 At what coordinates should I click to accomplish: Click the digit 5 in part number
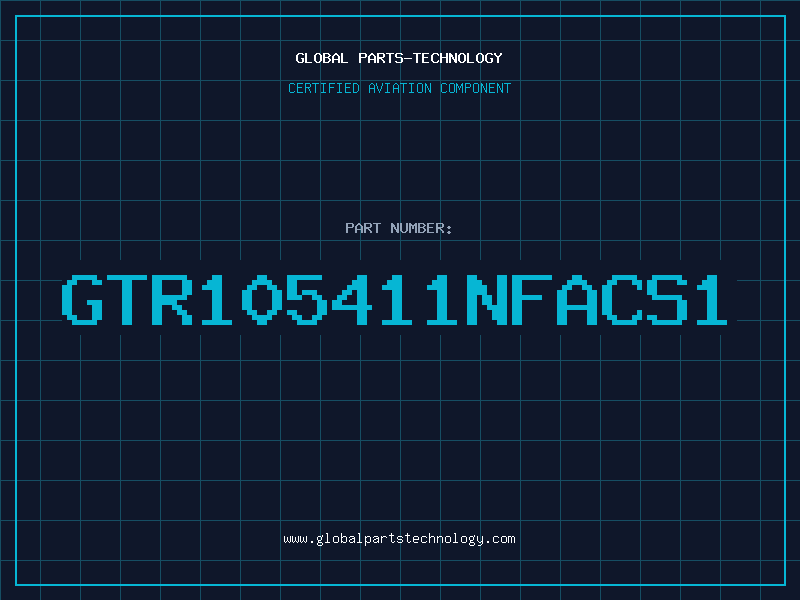pyautogui.click(x=307, y=299)
